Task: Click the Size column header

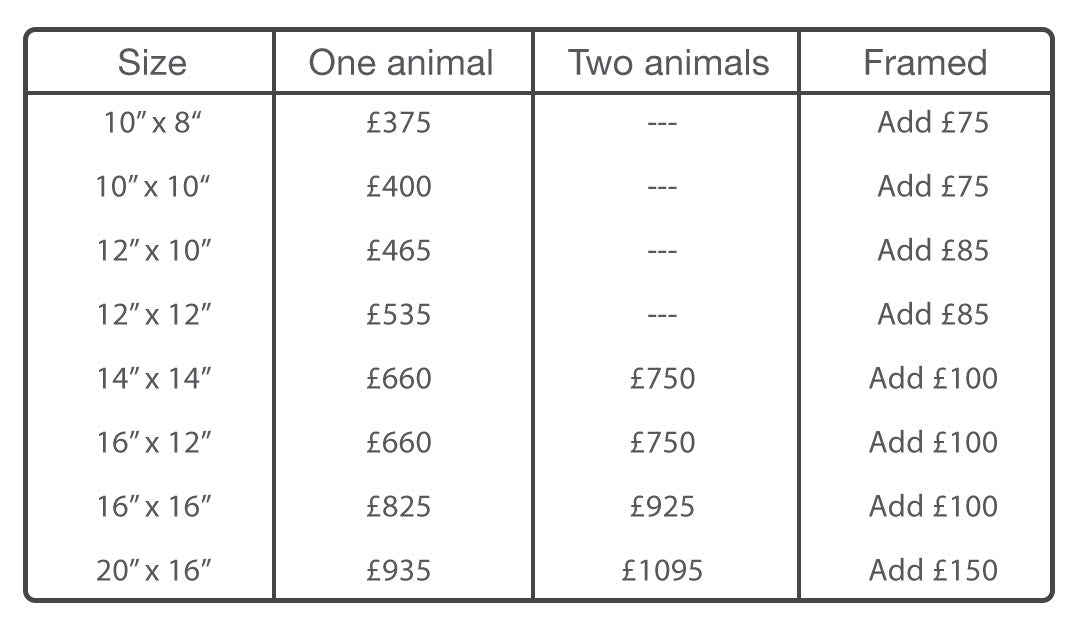Action: pos(152,63)
